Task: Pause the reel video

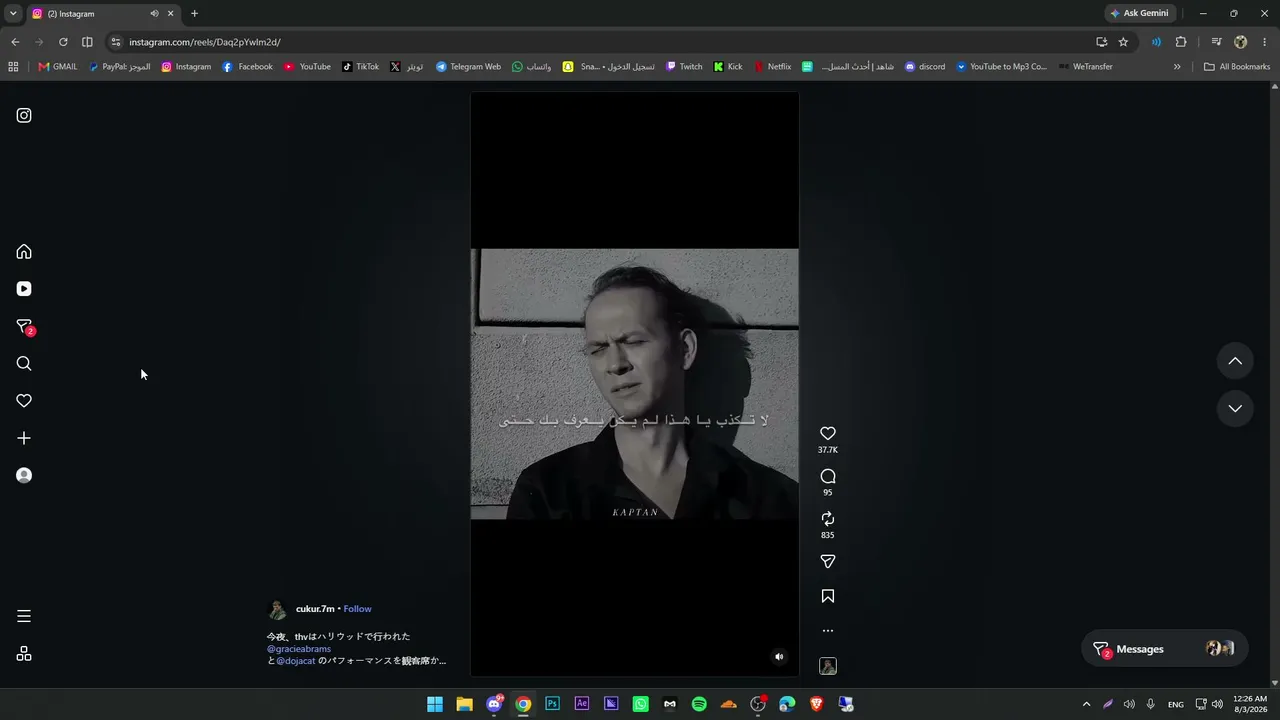Action: click(634, 384)
